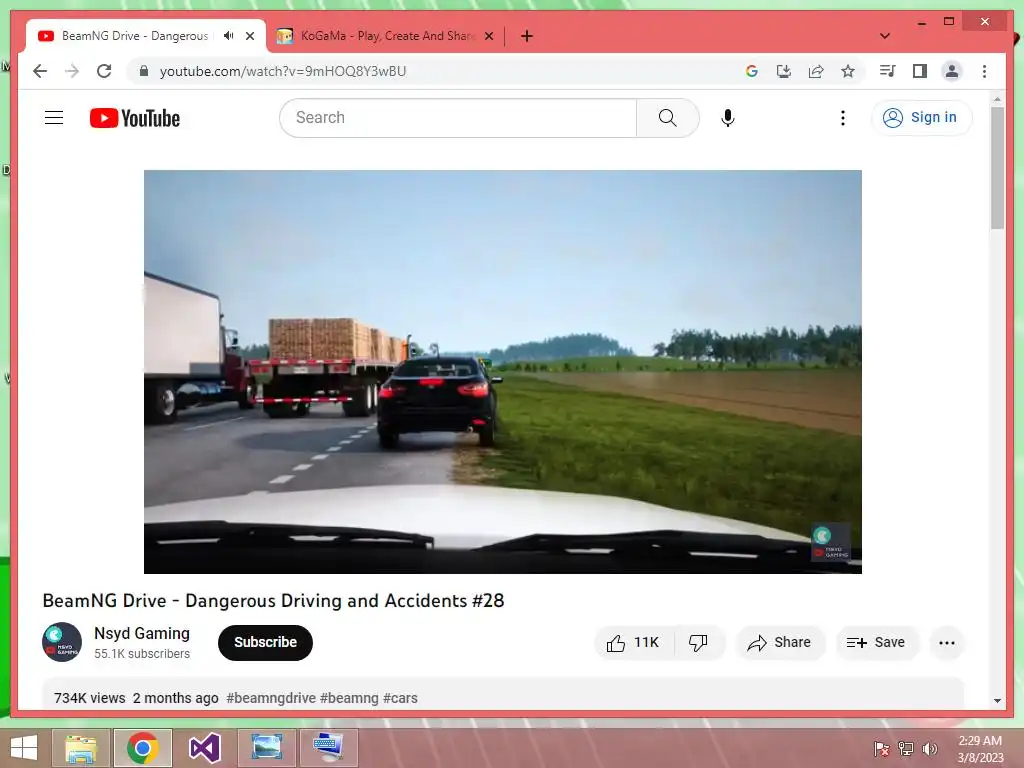
Task: Open Visual Studio from taskbar
Action: [204, 748]
